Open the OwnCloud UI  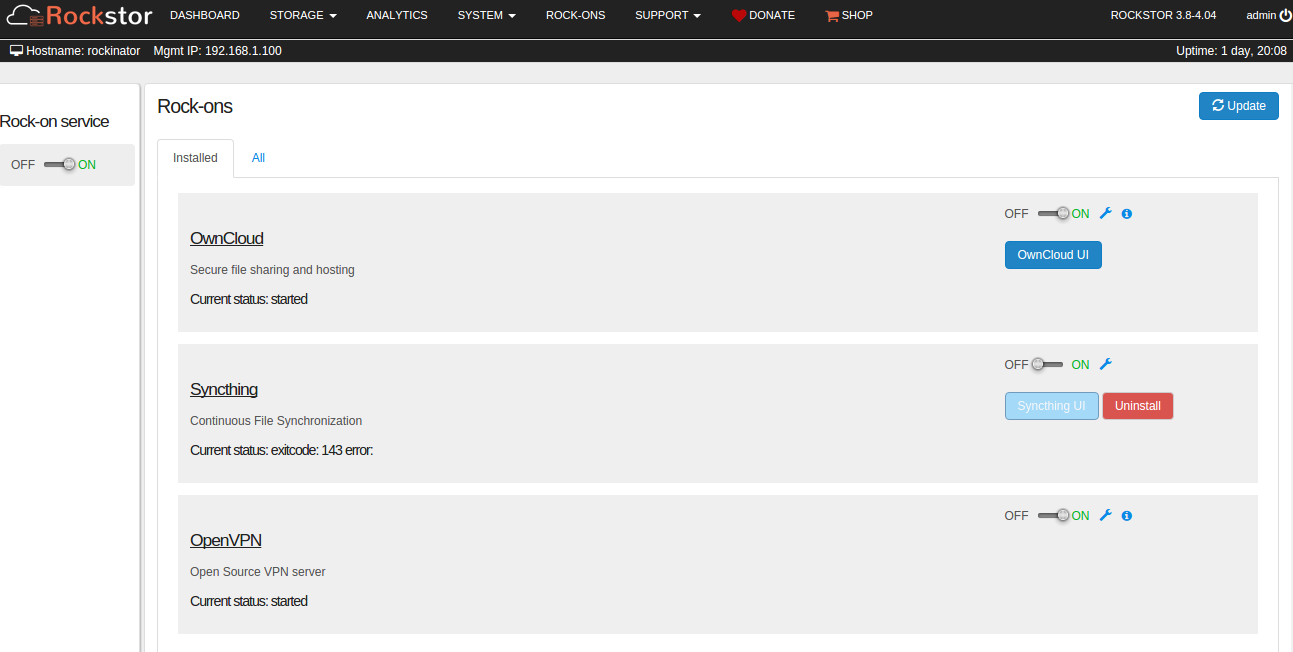(1052, 255)
